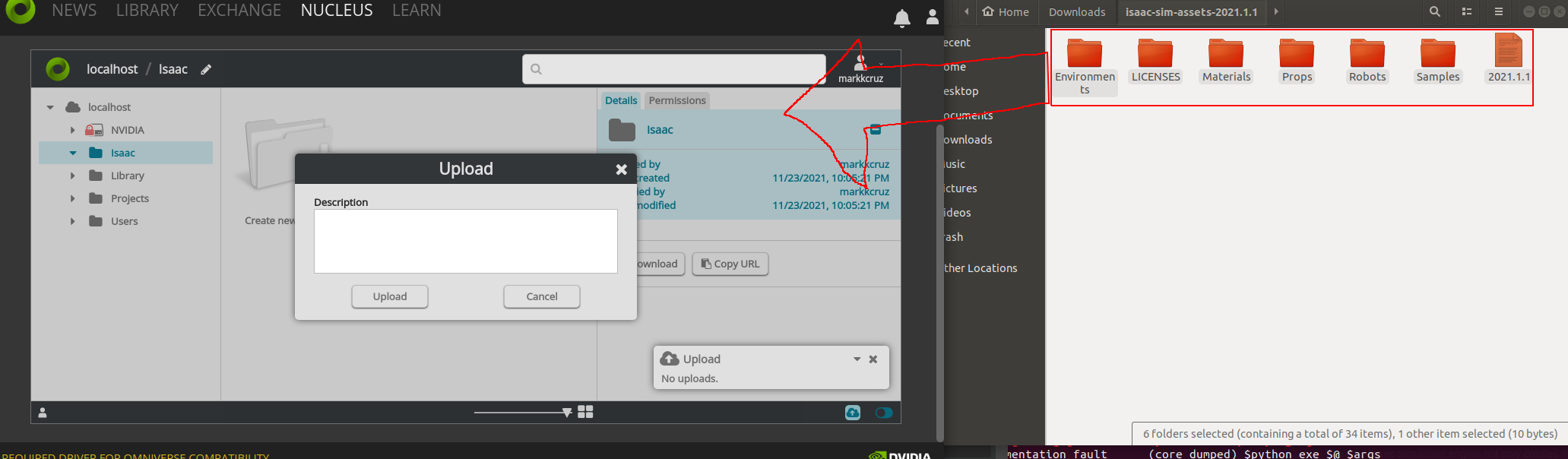Open the LICENSES folder in file manager

pyautogui.click(x=1155, y=60)
